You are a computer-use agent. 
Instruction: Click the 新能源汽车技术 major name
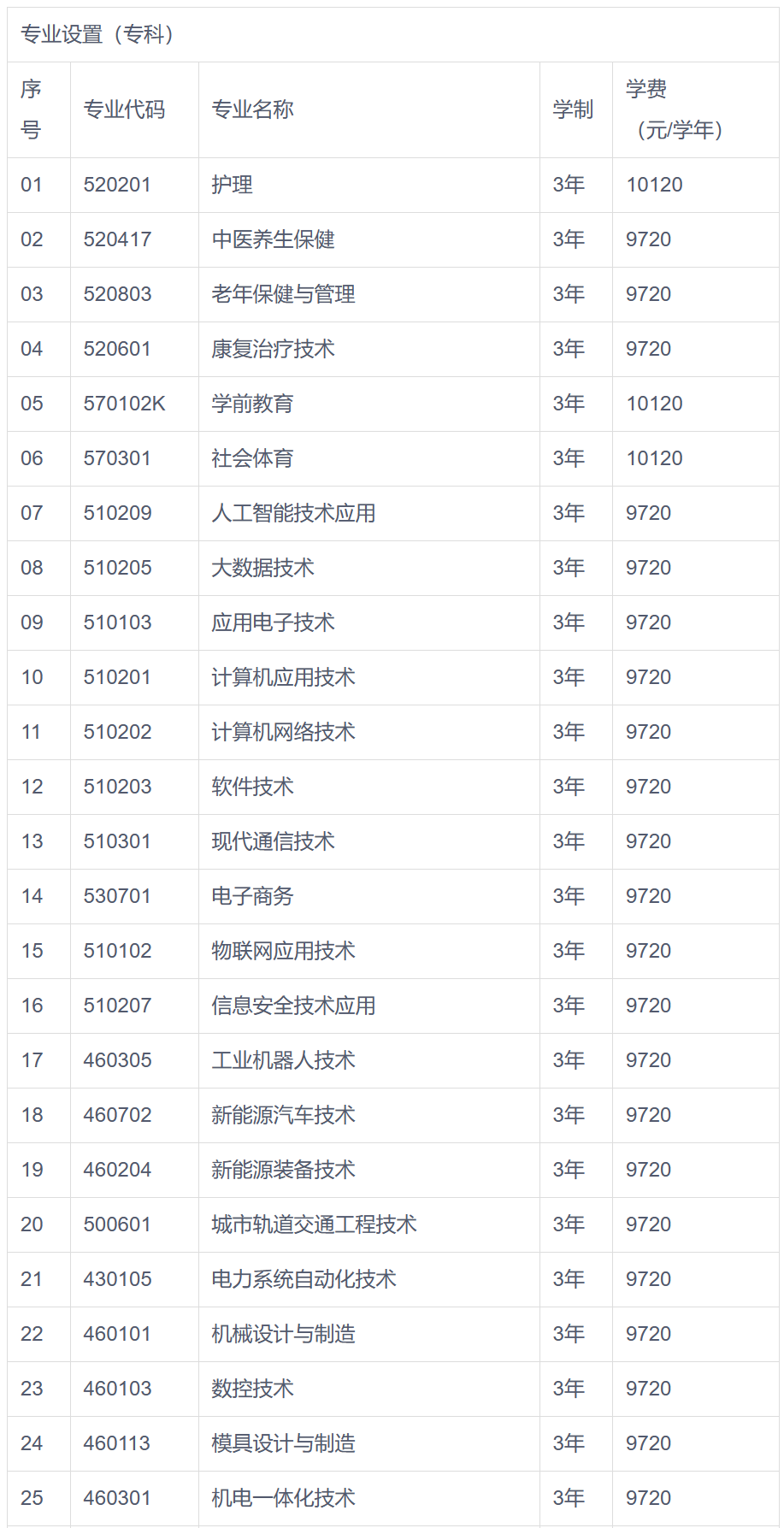pyautogui.click(x=283, y=1115)
